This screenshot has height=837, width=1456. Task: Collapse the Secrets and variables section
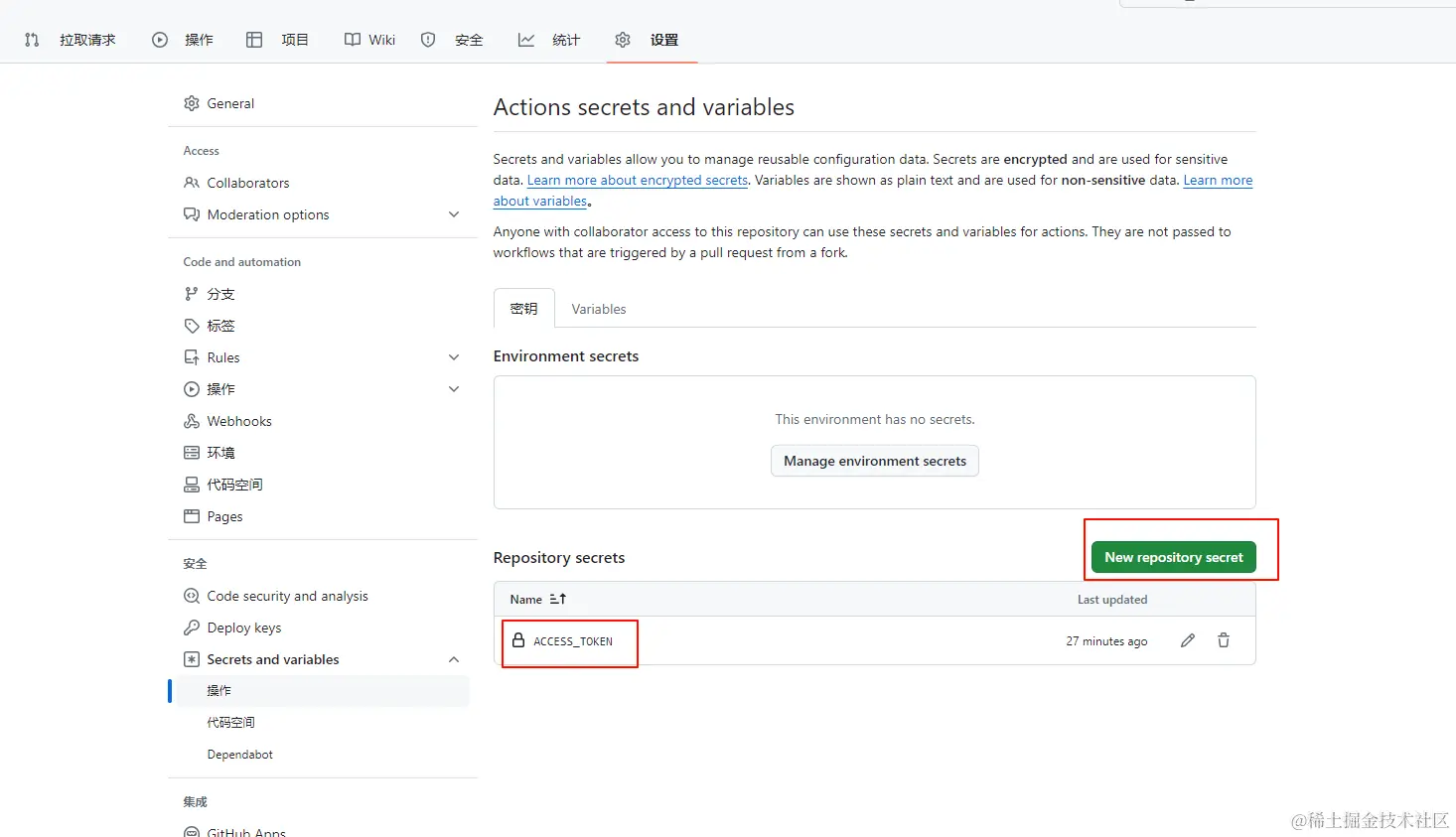tap(454, 659)
